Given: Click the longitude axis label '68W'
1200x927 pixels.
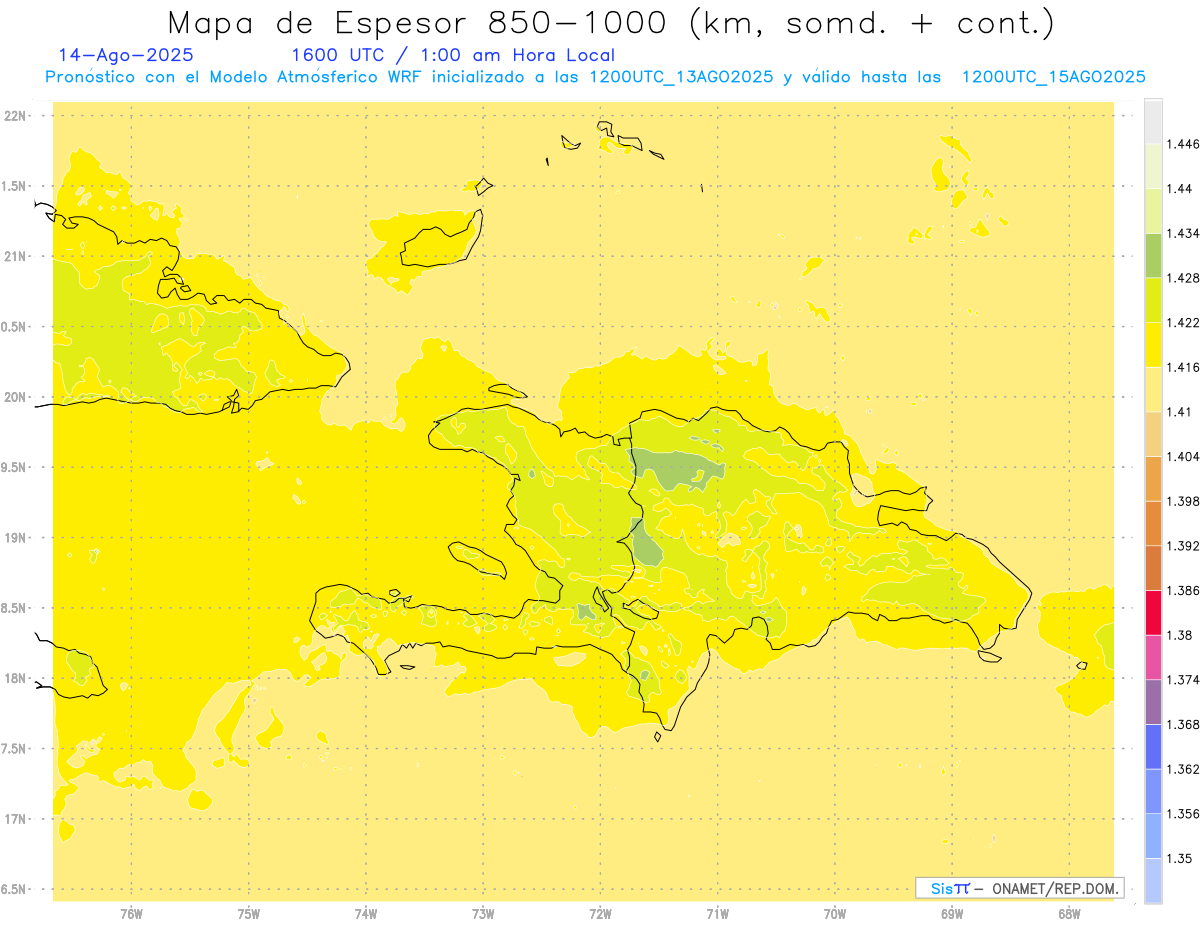Looking at the screenshot, I should [x=1069, y=915].
